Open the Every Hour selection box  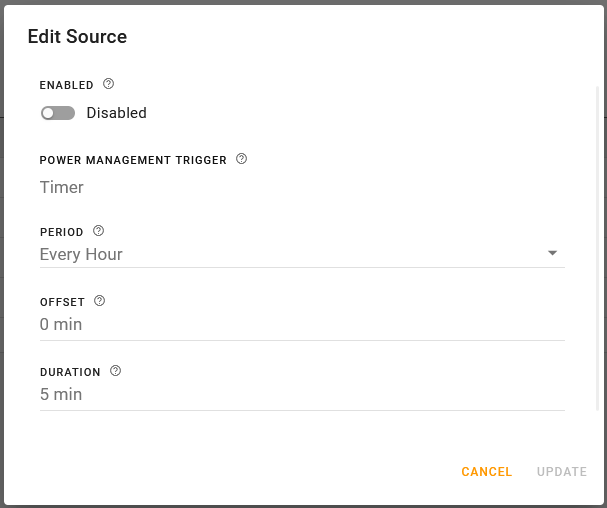290,254
